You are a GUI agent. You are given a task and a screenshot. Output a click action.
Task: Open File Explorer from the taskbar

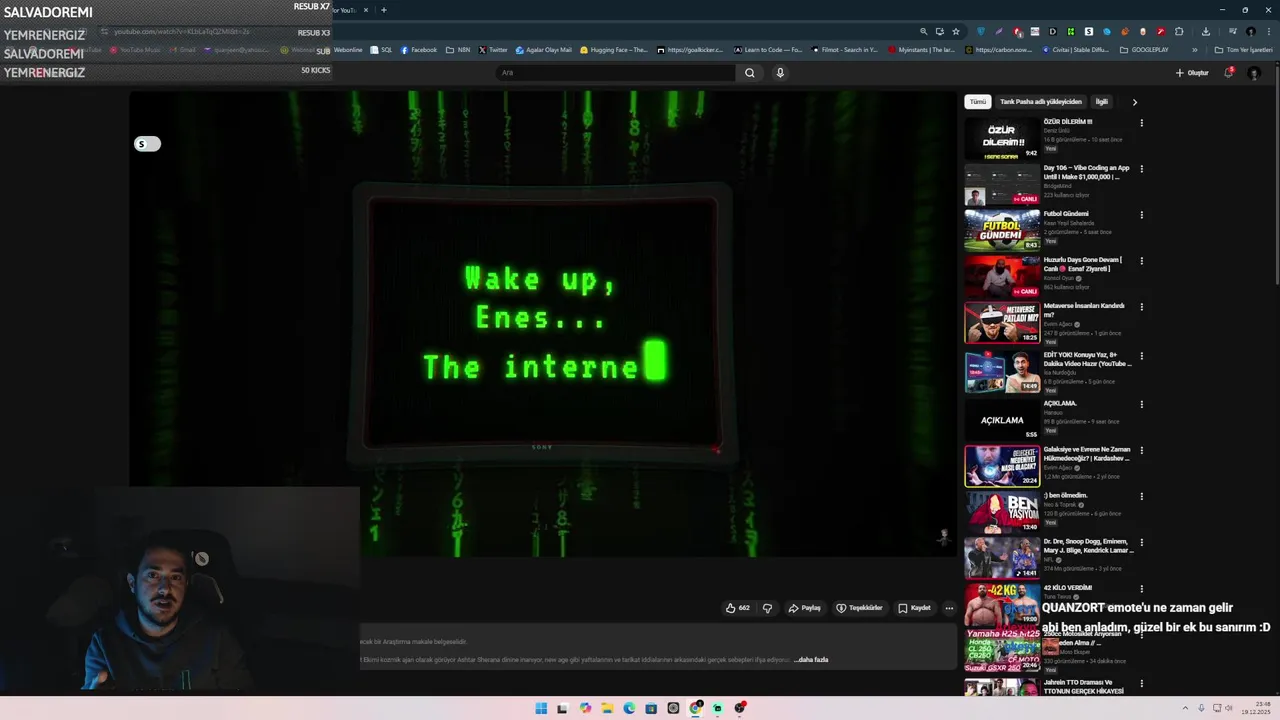pos(607,708)
